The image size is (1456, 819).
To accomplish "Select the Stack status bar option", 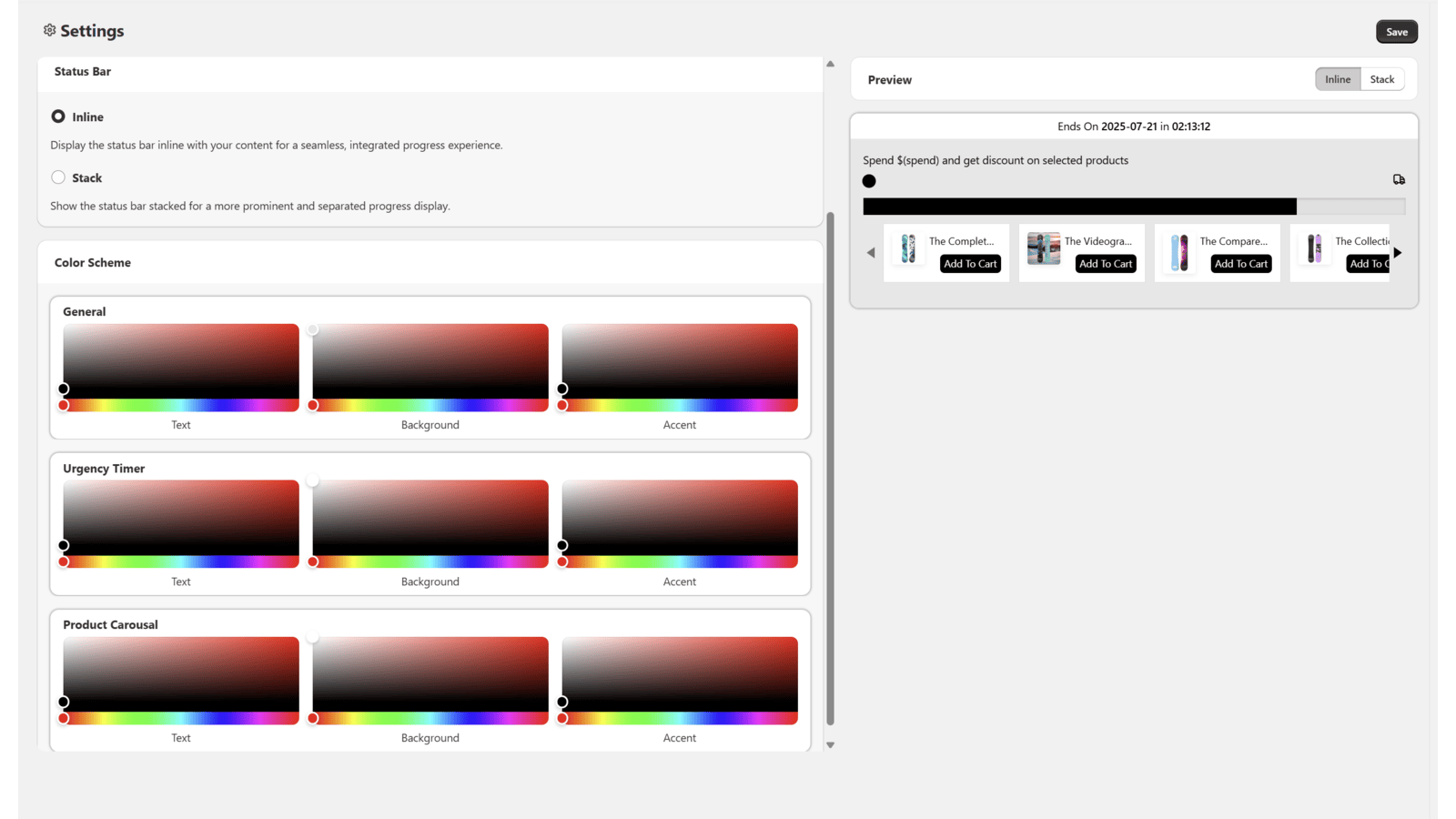I will point(58,177).
